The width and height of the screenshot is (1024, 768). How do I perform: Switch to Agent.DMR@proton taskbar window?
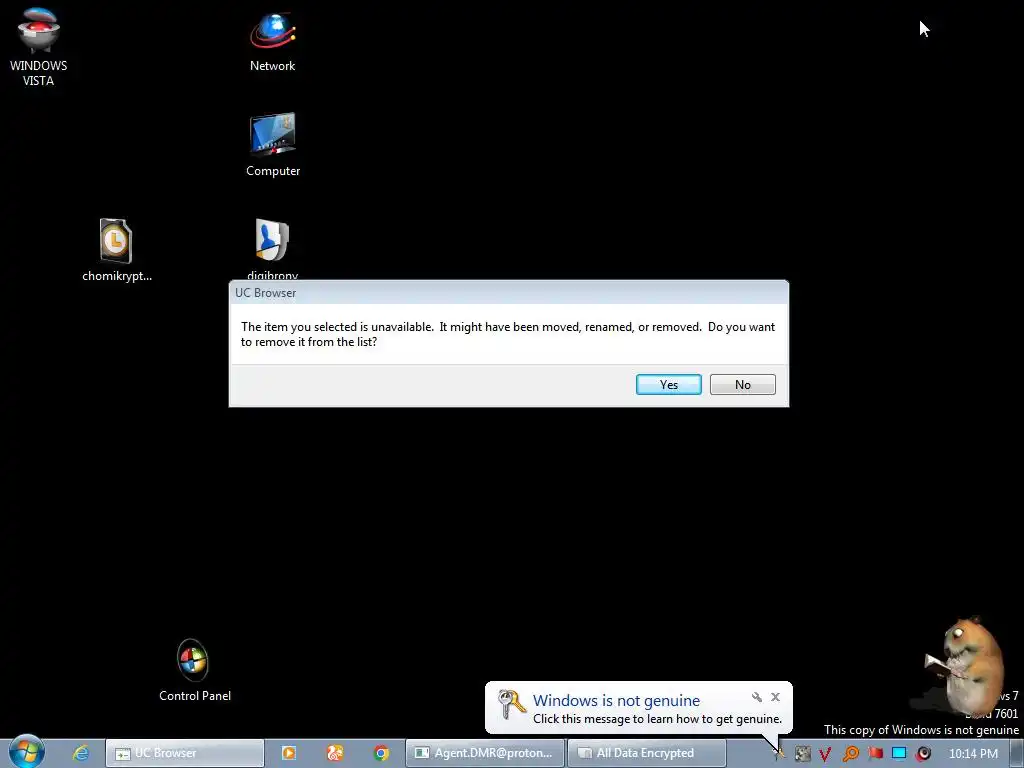point(485,753)
